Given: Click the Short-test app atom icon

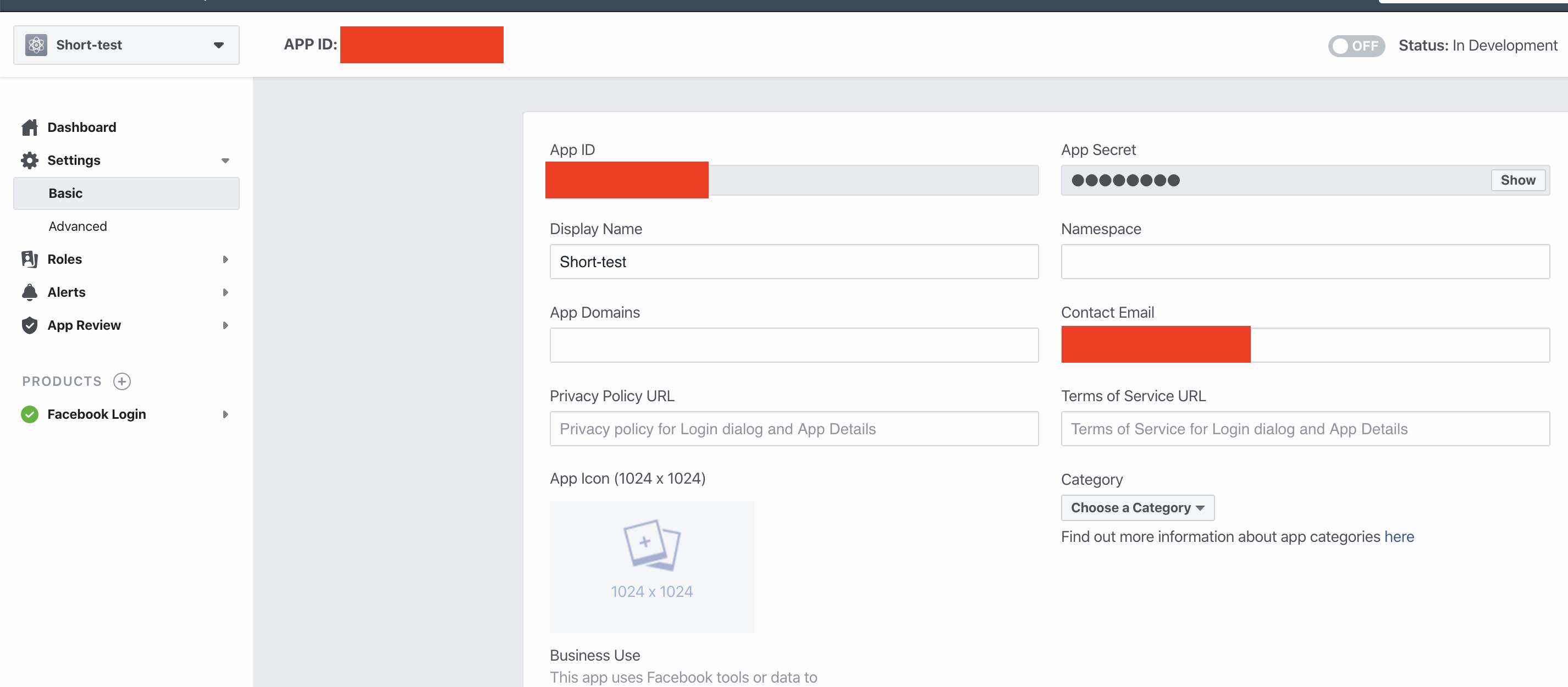Looking at the screenshot, I should click(36, 45).
